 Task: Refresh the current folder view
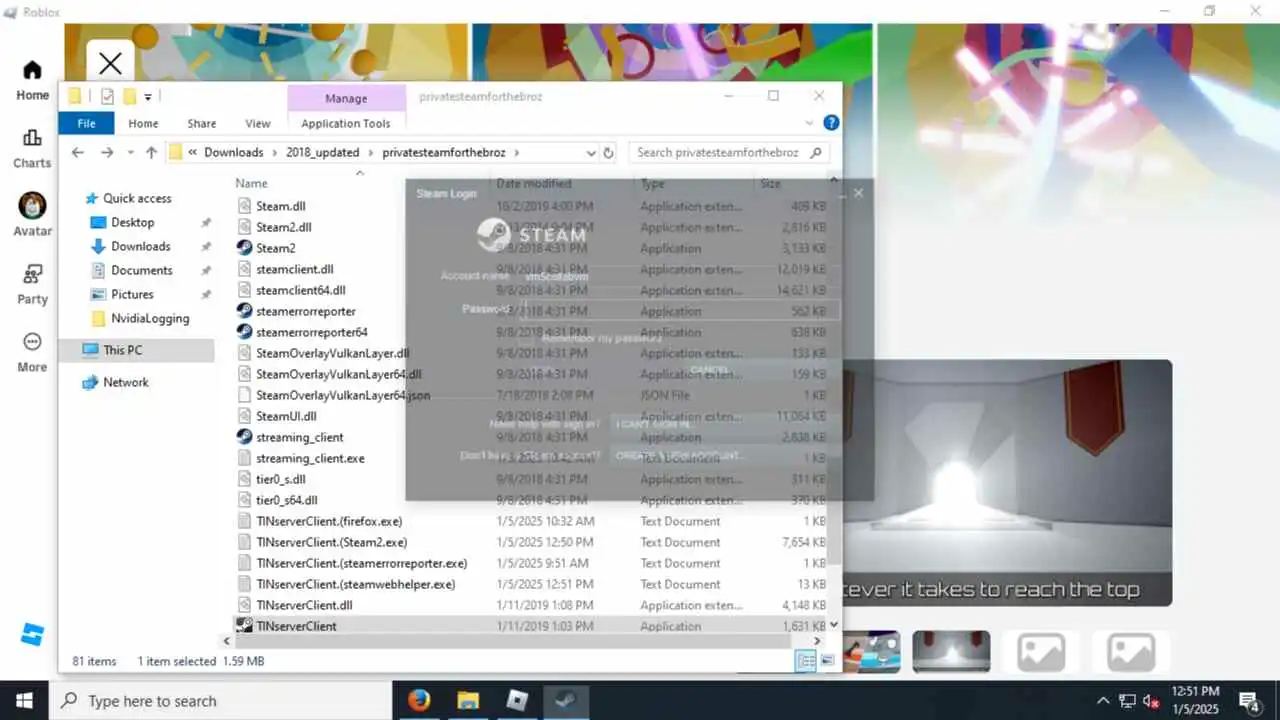(x=608, y=153)
